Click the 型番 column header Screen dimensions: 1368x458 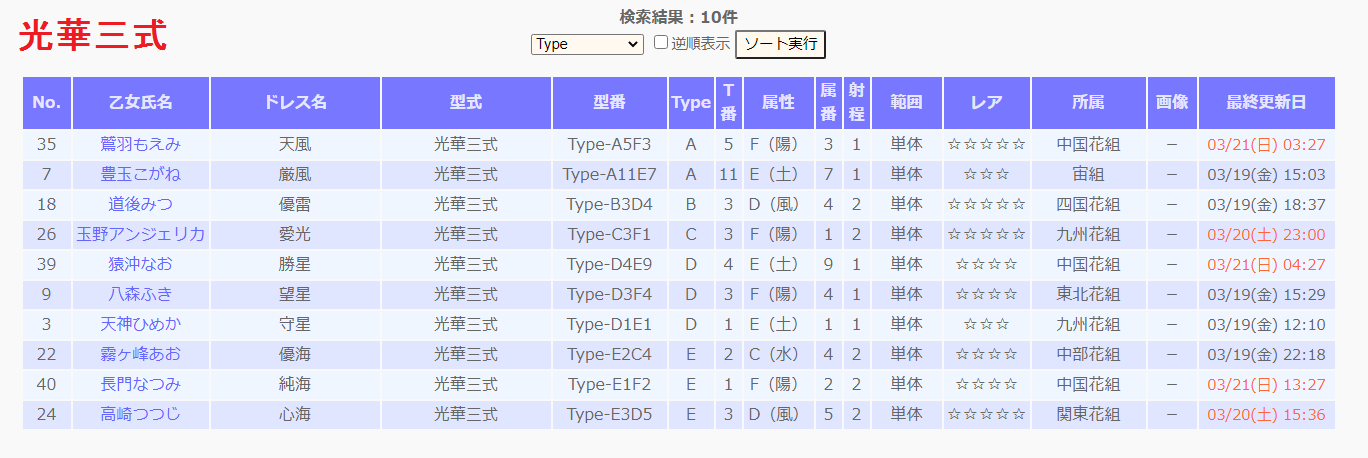click(x=609, y=102)
